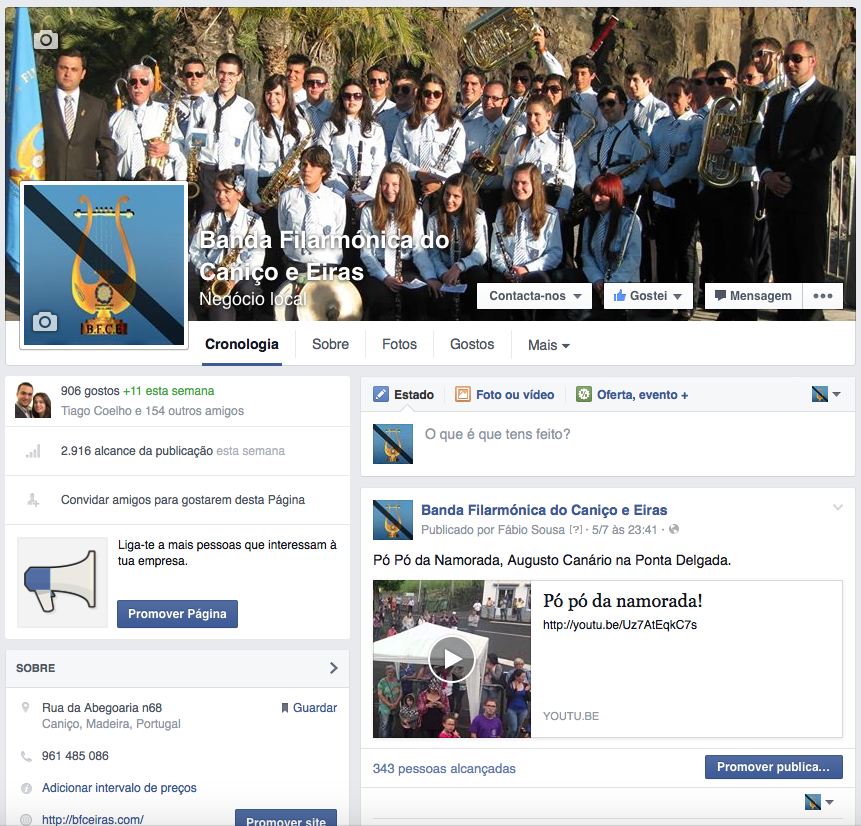
Task: Click the megaphone promotion icon
Action: 62,582
